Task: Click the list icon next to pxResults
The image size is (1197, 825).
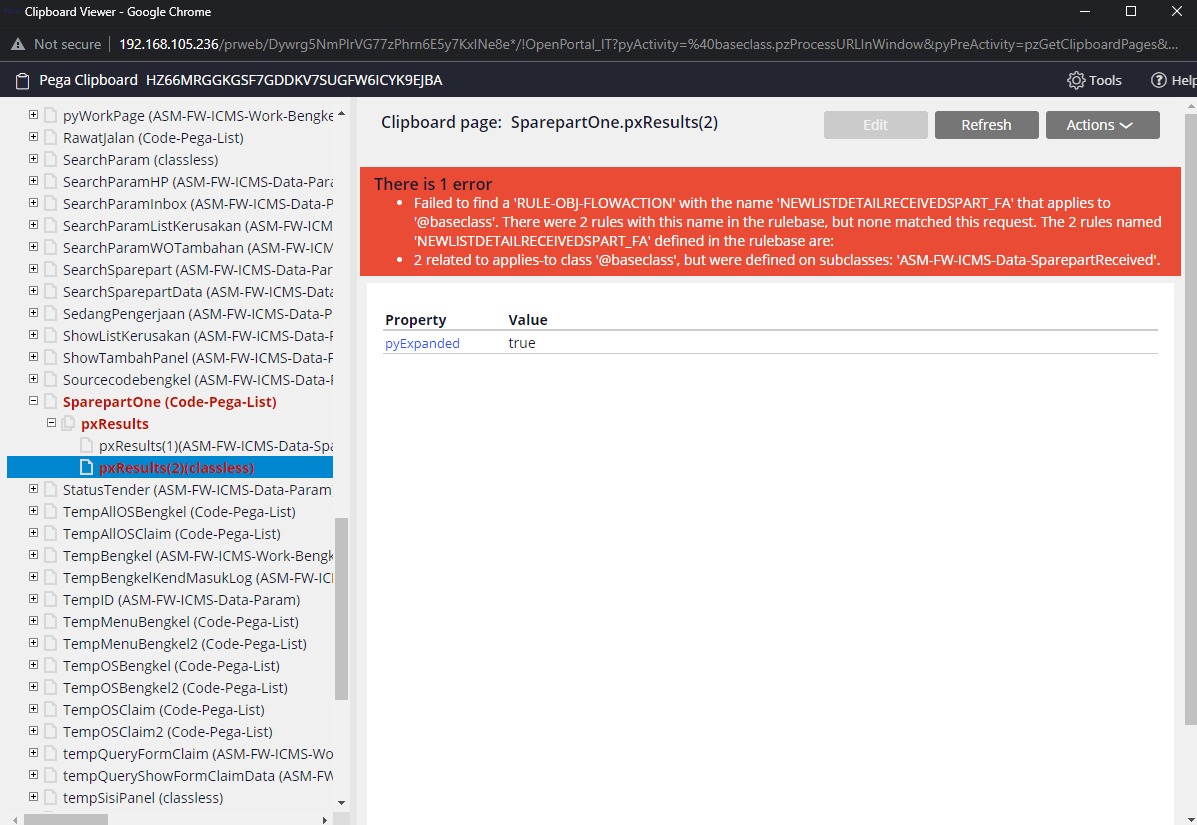Action: pos(66,423)
